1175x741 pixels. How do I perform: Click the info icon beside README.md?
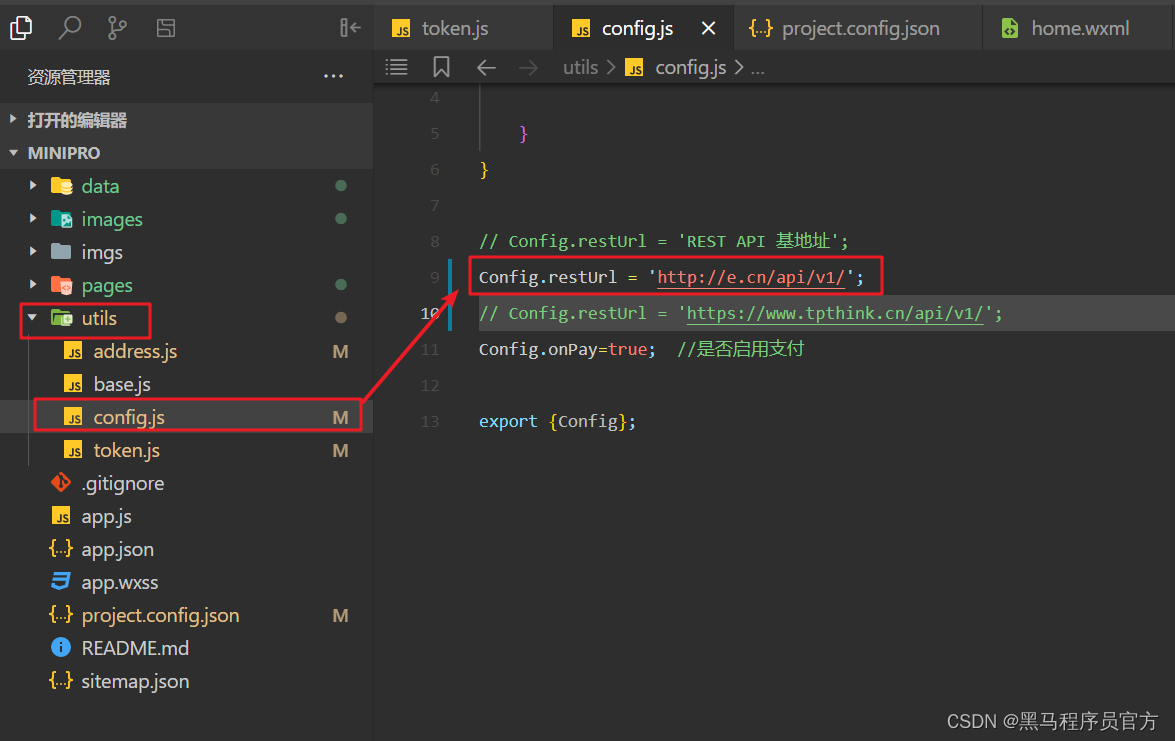[61, 647]
